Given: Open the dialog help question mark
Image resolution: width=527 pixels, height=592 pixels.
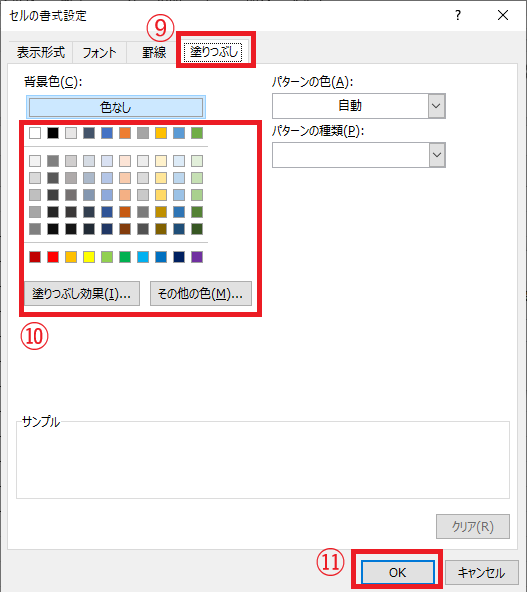Looking at the screenshot, I should tap(458, 15).
